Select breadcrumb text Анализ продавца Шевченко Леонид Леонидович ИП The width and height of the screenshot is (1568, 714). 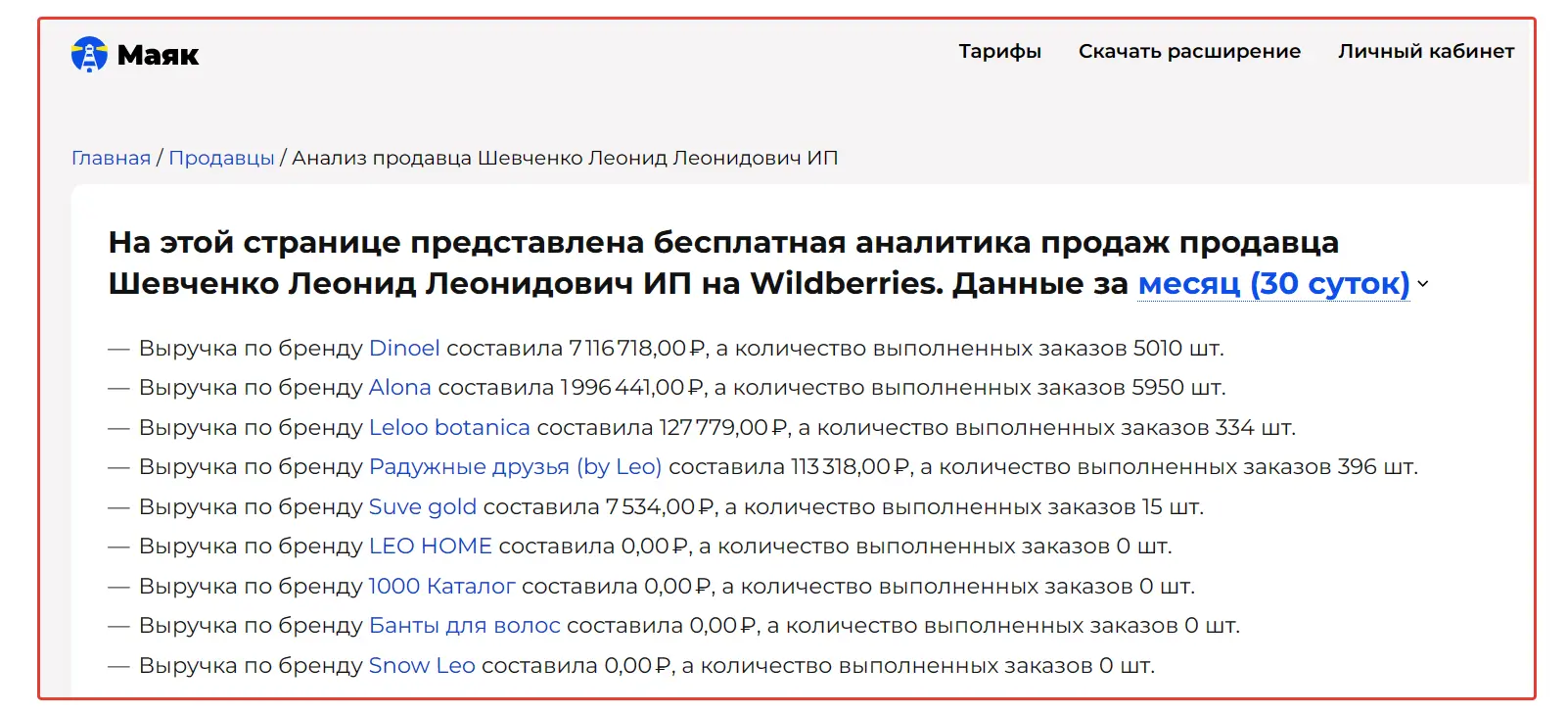tap(565, 158)
